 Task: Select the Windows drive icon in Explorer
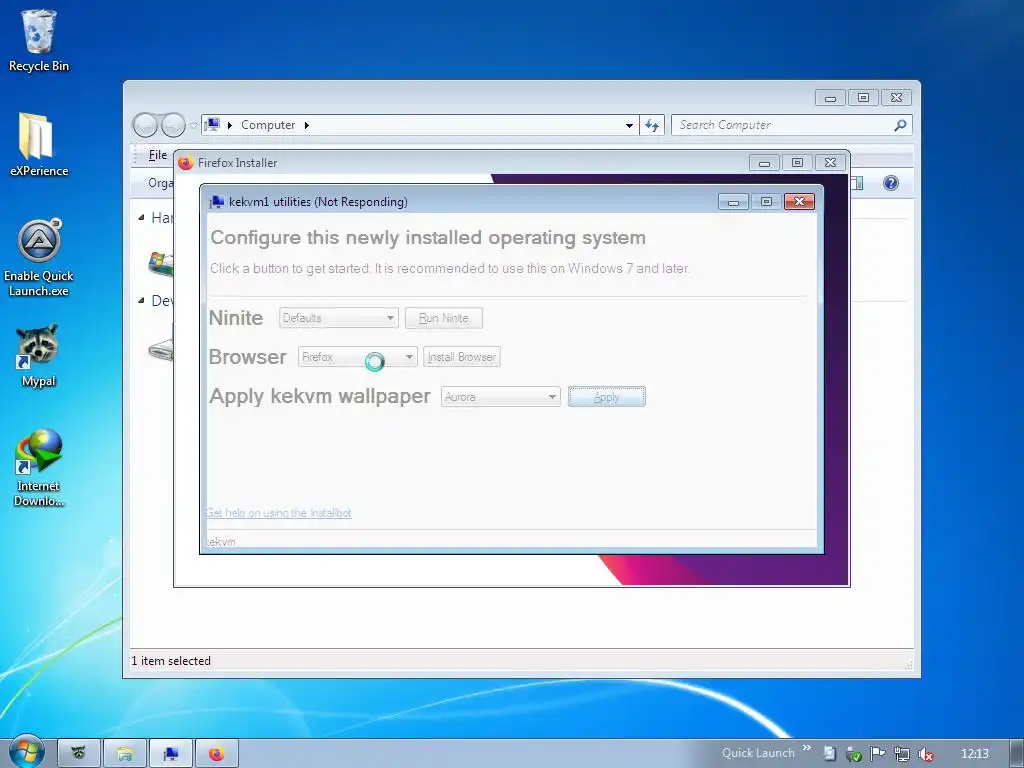(x=161, y=263)
